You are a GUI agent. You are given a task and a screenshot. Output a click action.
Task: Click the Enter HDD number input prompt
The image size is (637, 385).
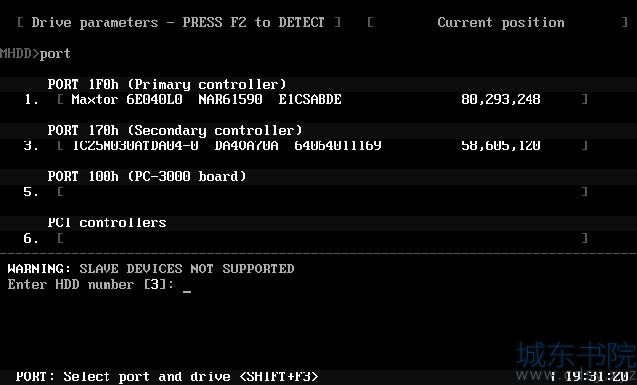(x=99, y=284)
